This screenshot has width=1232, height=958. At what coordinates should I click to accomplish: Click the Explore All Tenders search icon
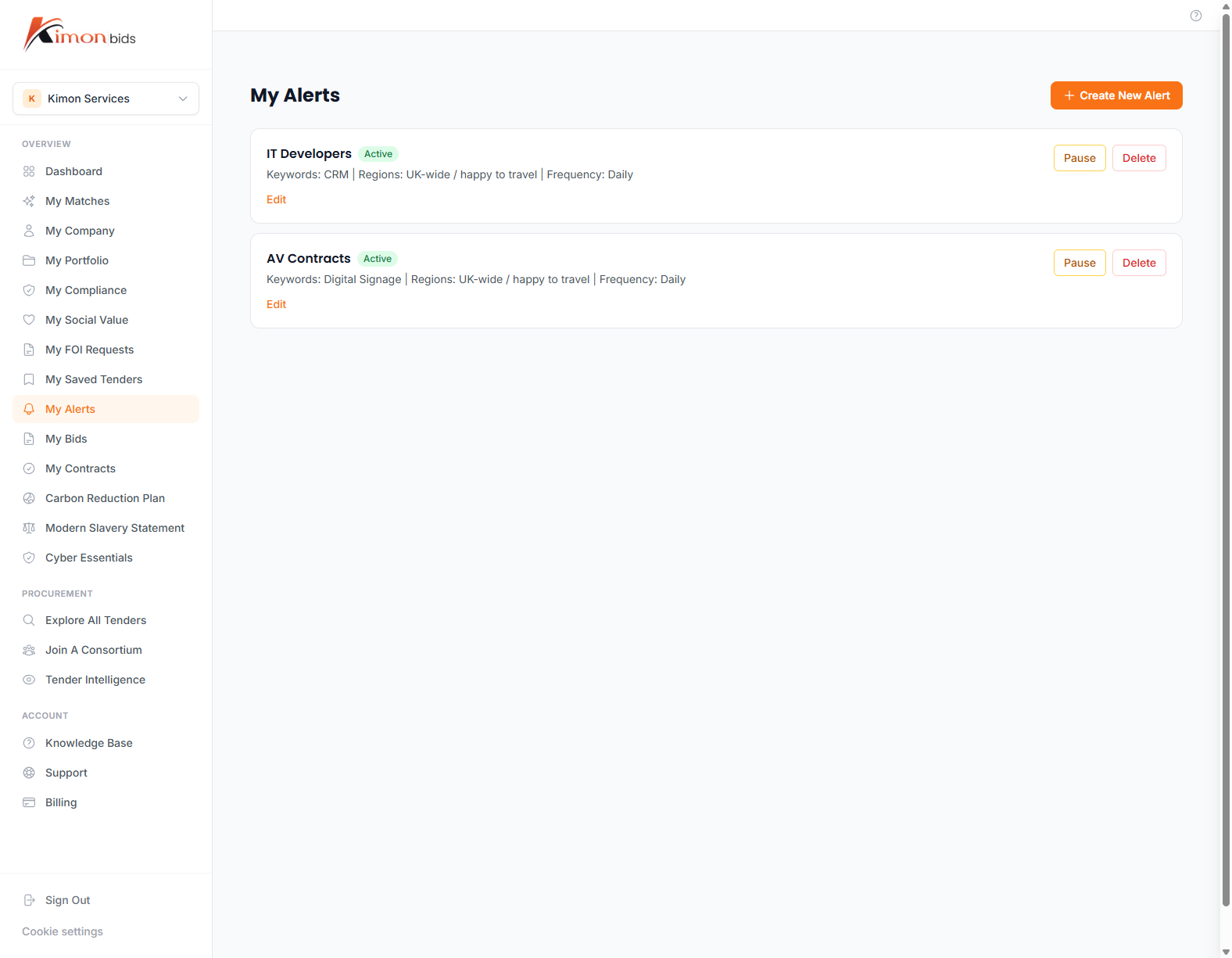tap(29, 620)
